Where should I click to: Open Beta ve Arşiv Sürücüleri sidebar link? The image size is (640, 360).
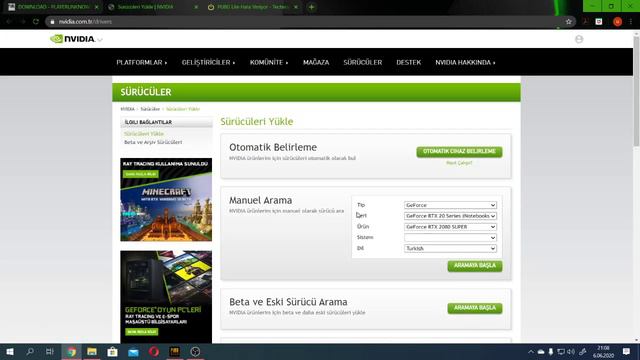tap(153, 142)
